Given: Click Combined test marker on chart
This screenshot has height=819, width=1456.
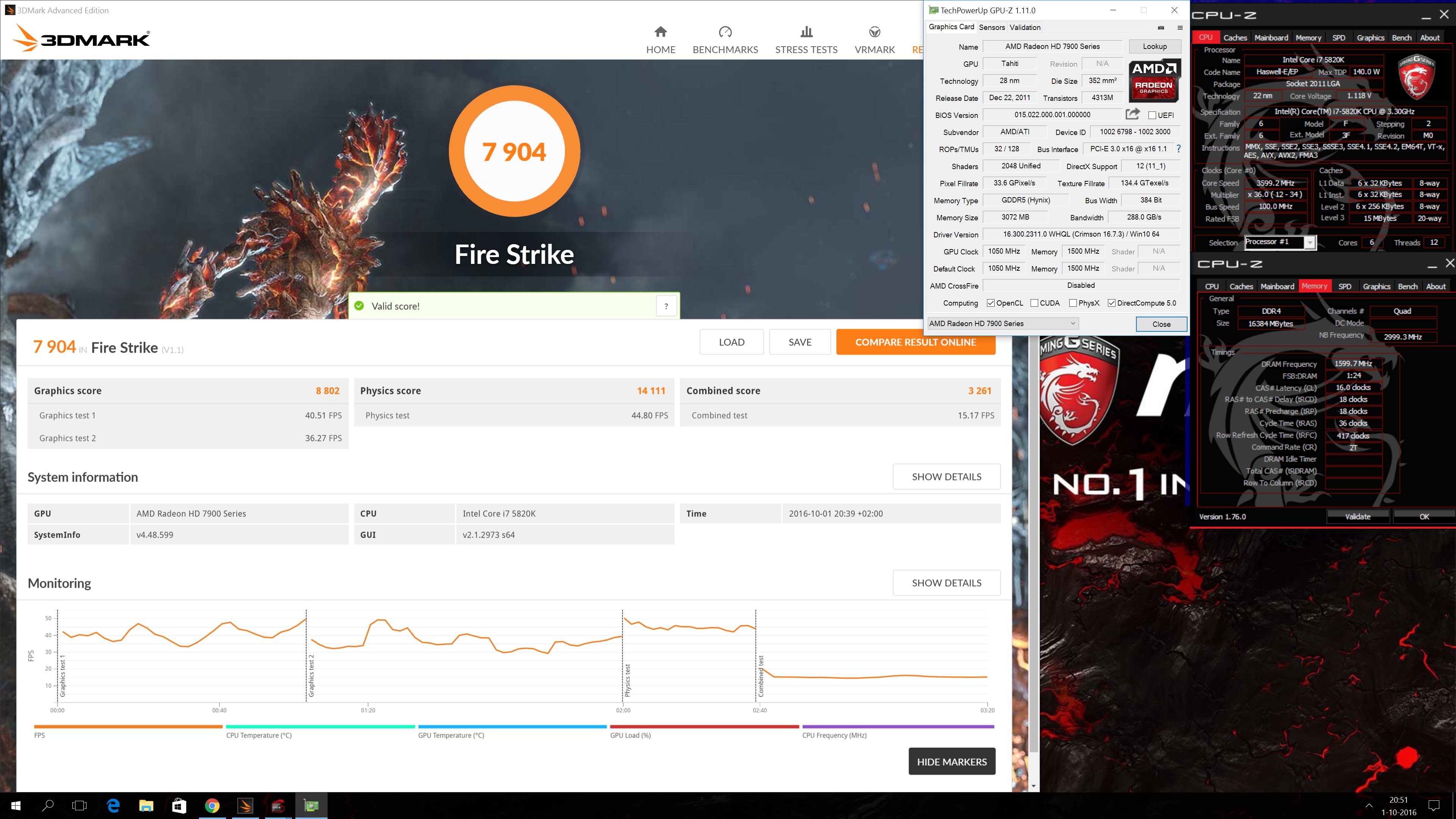Looking at the screenshot, I should coord(761,676).
